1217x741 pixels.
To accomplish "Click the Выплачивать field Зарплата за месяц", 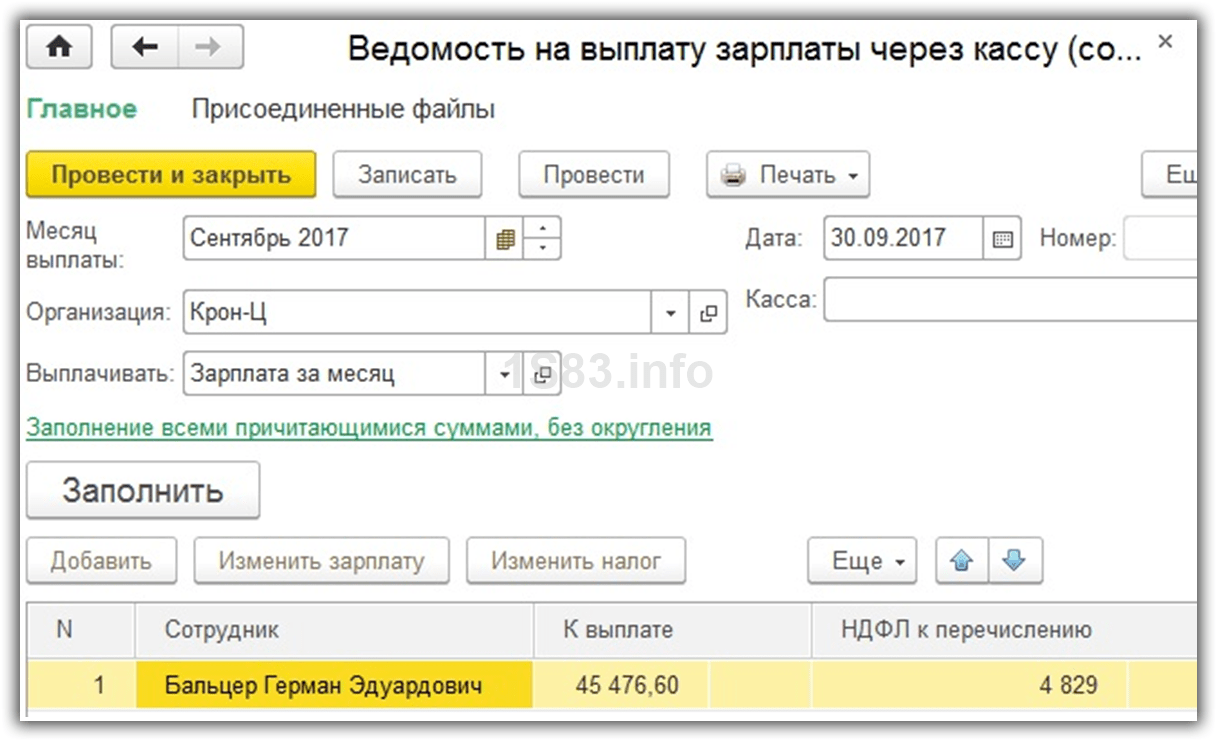I will pyautogui.click(x=335, y=375).
